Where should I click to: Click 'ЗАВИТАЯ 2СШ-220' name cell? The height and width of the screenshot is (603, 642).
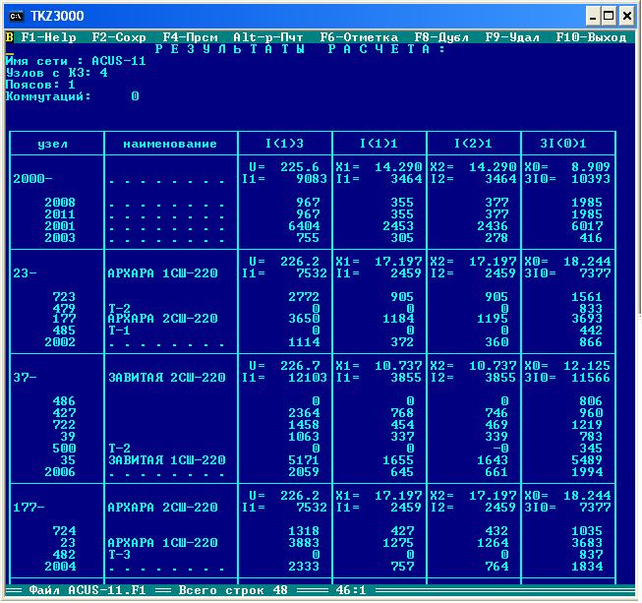pyautogui.click(x=167, y=377)
